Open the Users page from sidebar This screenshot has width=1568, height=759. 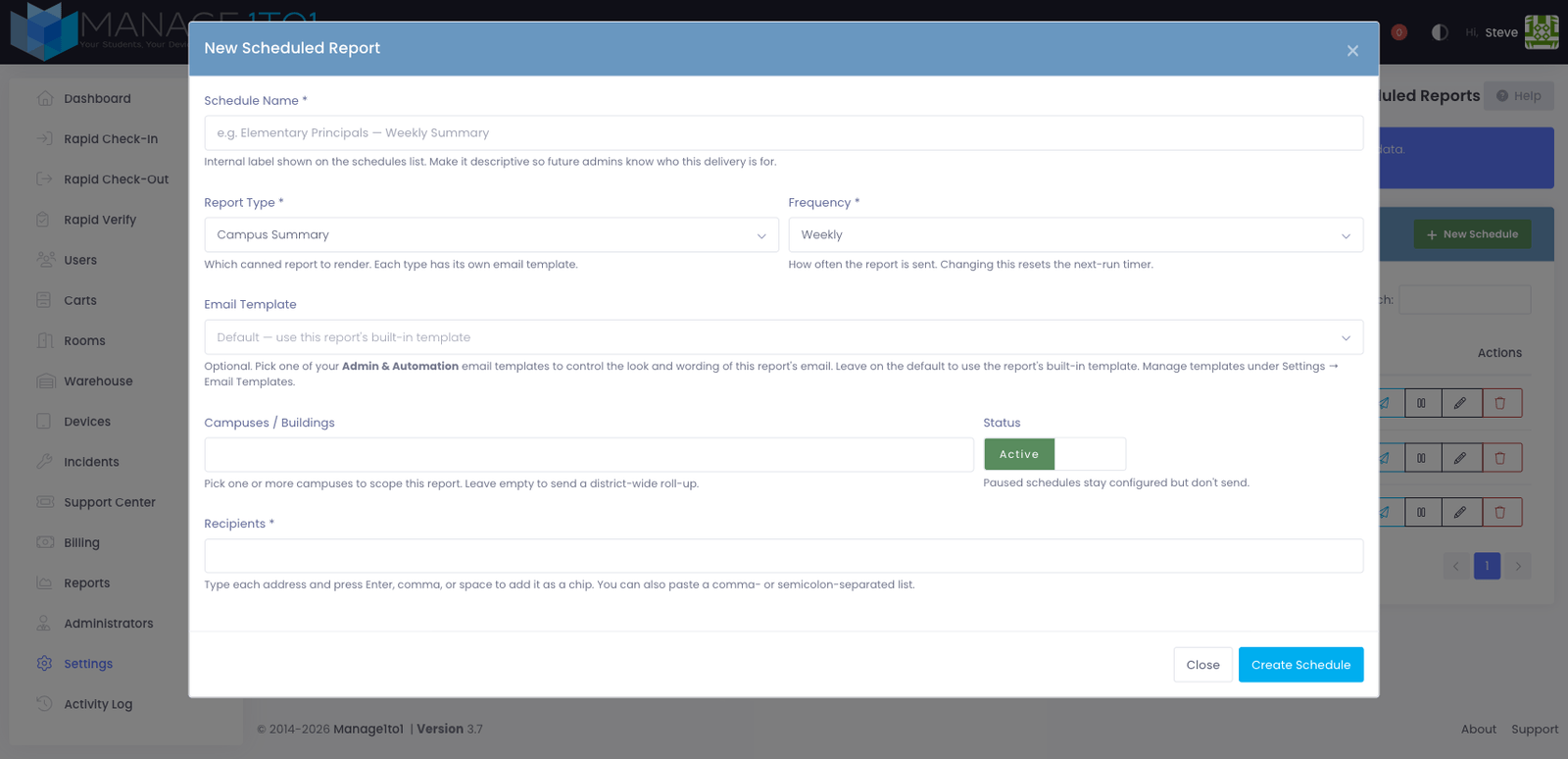tap(80, 260)
